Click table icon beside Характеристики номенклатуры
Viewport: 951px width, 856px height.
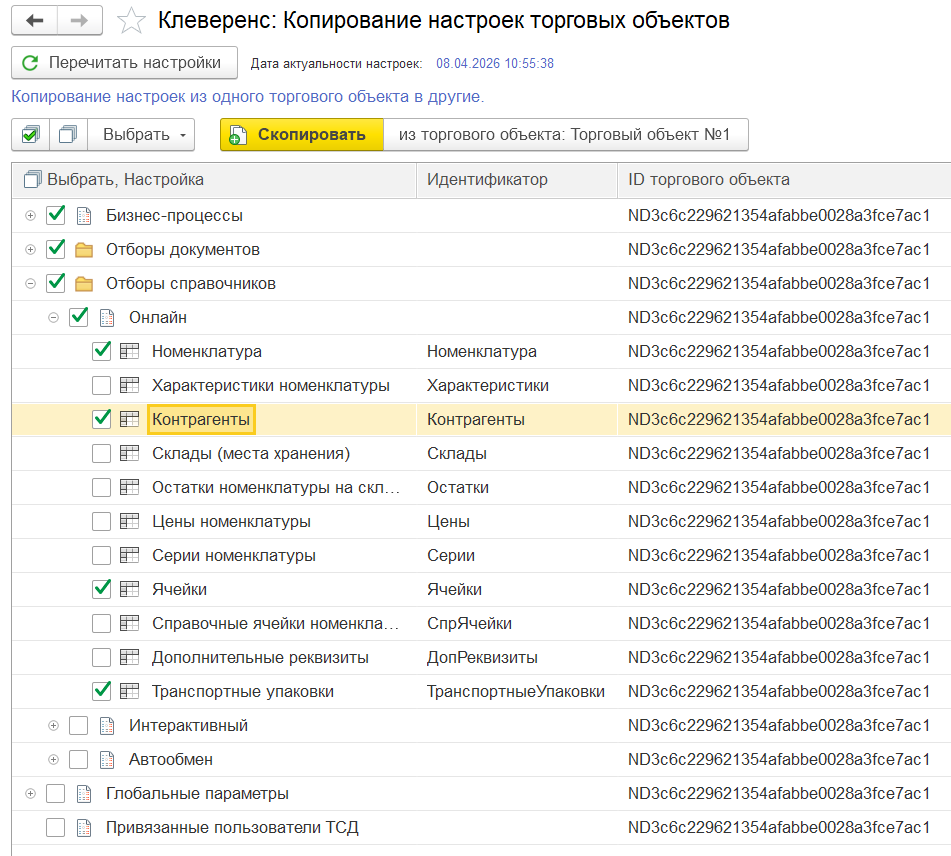click(129, 385)
